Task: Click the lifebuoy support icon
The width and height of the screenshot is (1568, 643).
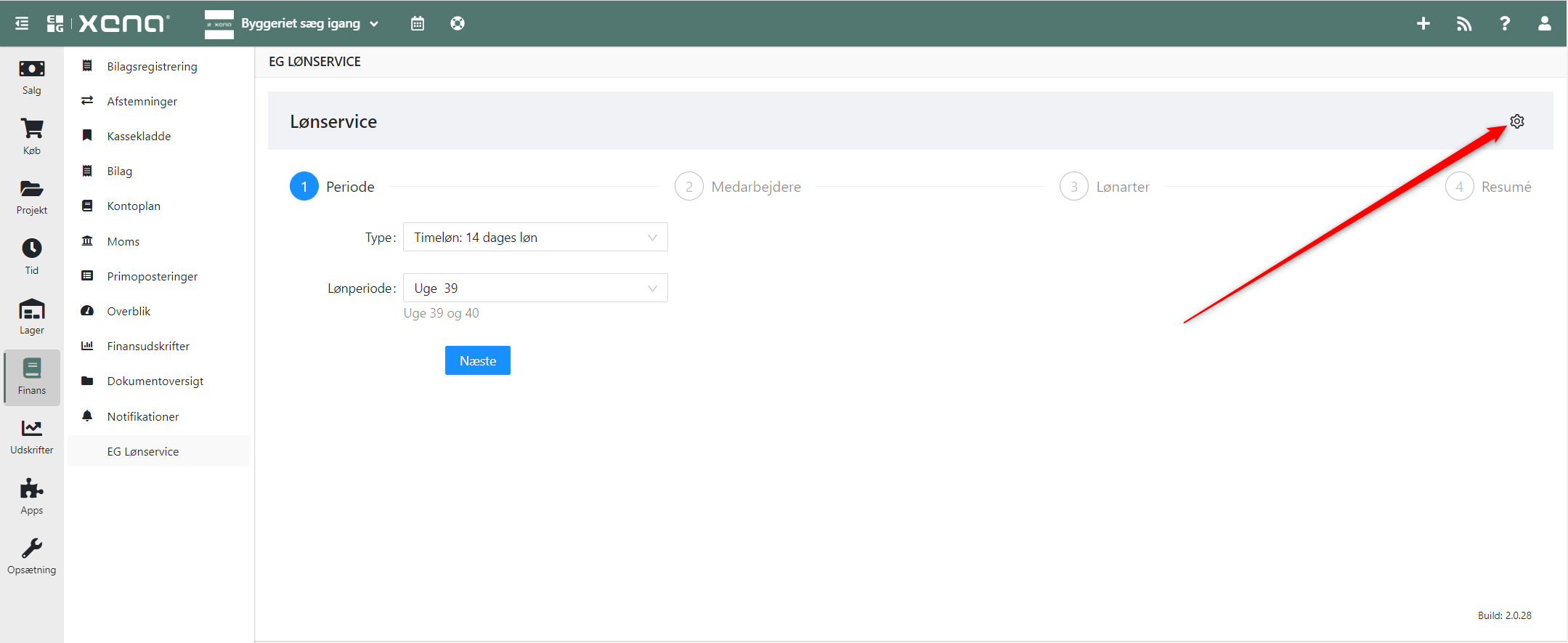Action: click(x=457, y=23)
